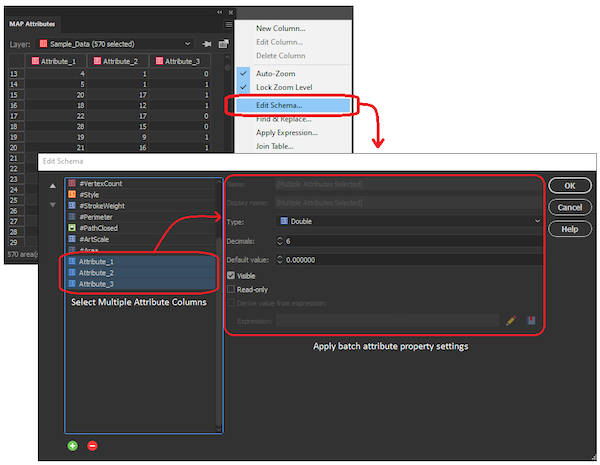Click the Attribute_1 column header
Screen dimensions: 600x465
tap(56, 61)
